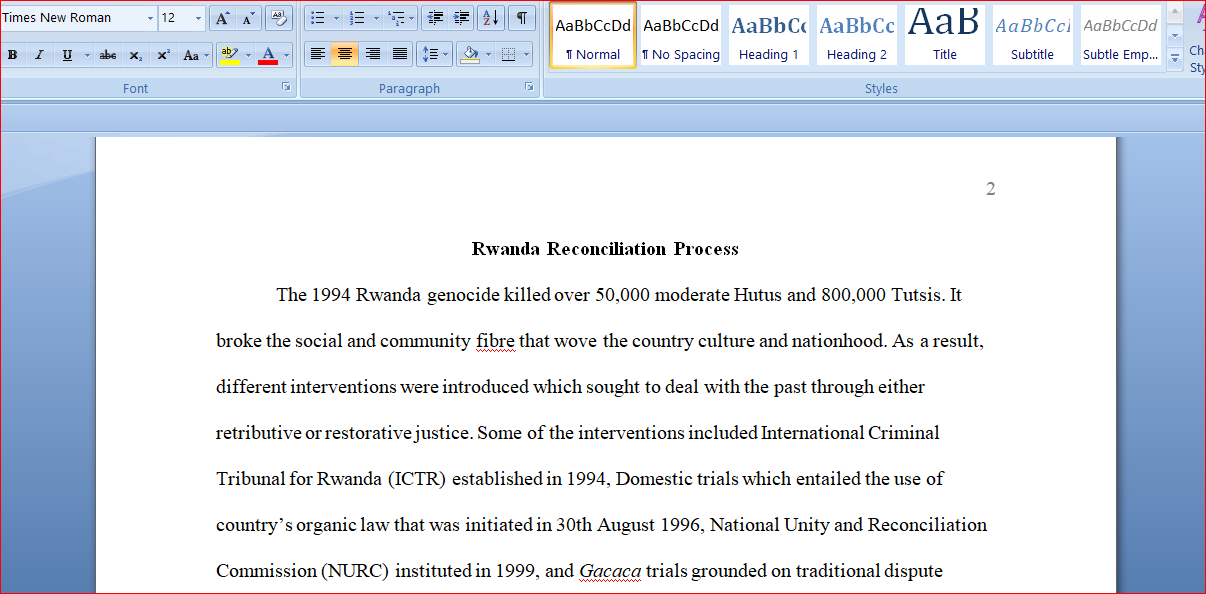
Task: Toggle underline formatting
Action: tap(66, 55)
